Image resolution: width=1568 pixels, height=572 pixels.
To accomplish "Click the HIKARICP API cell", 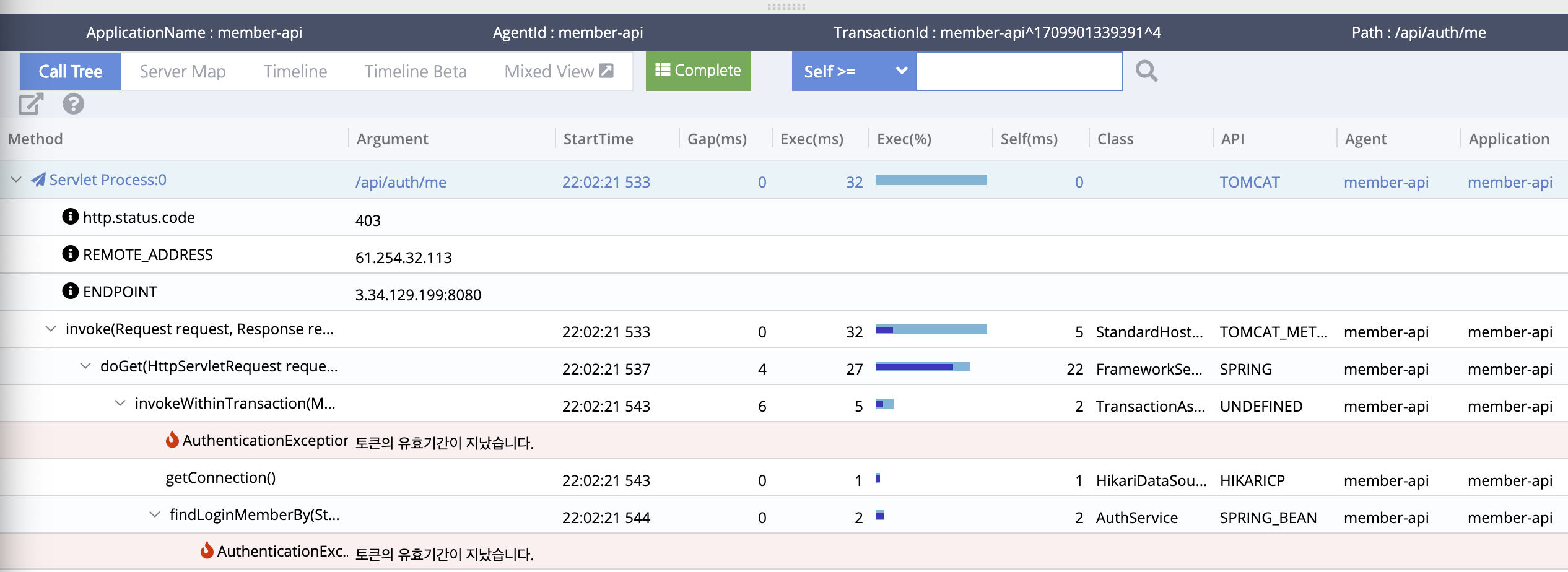I will (1252, 480).
